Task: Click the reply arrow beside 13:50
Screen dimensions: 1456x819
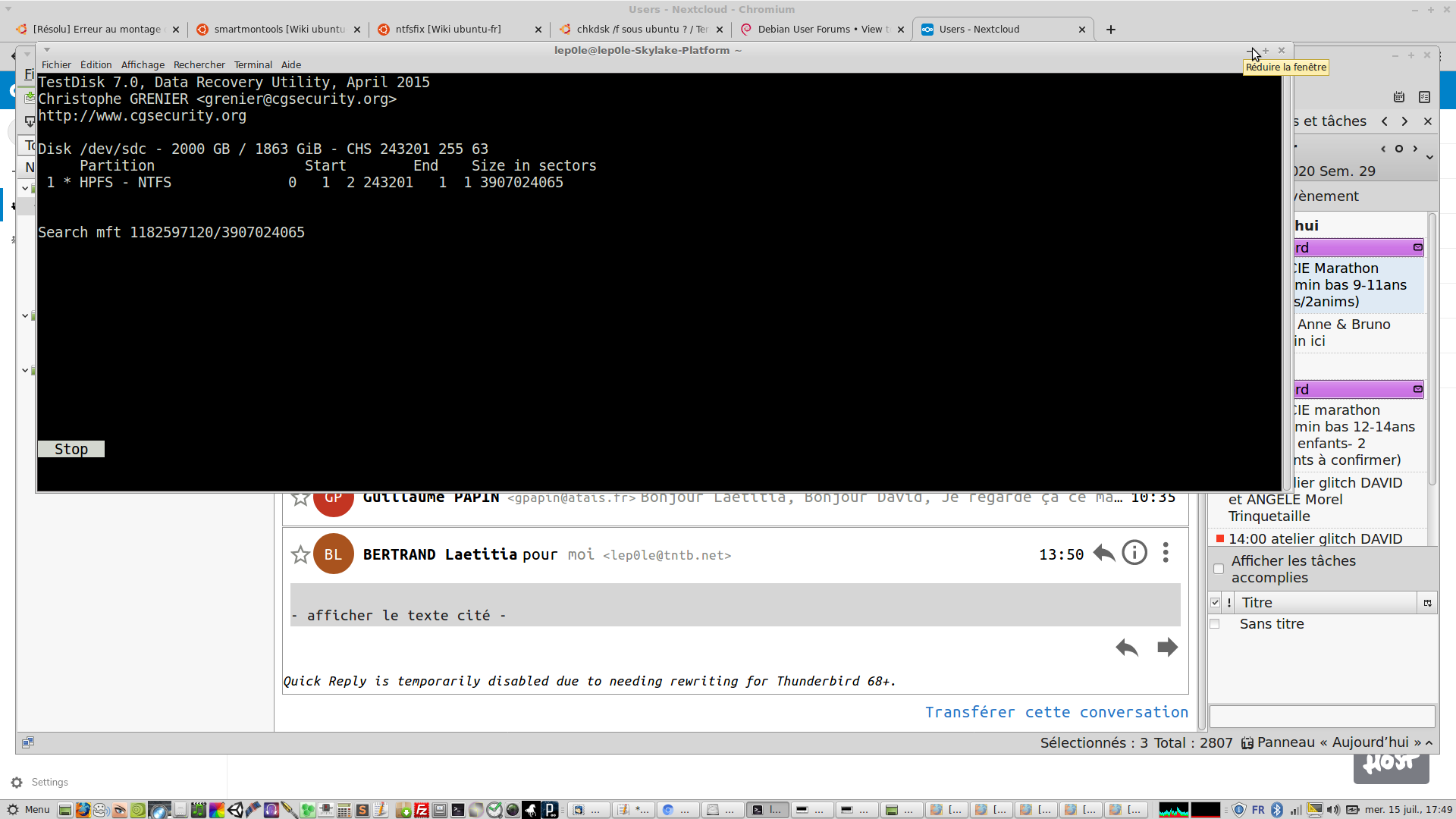Action: click(x=1103, y=554)
